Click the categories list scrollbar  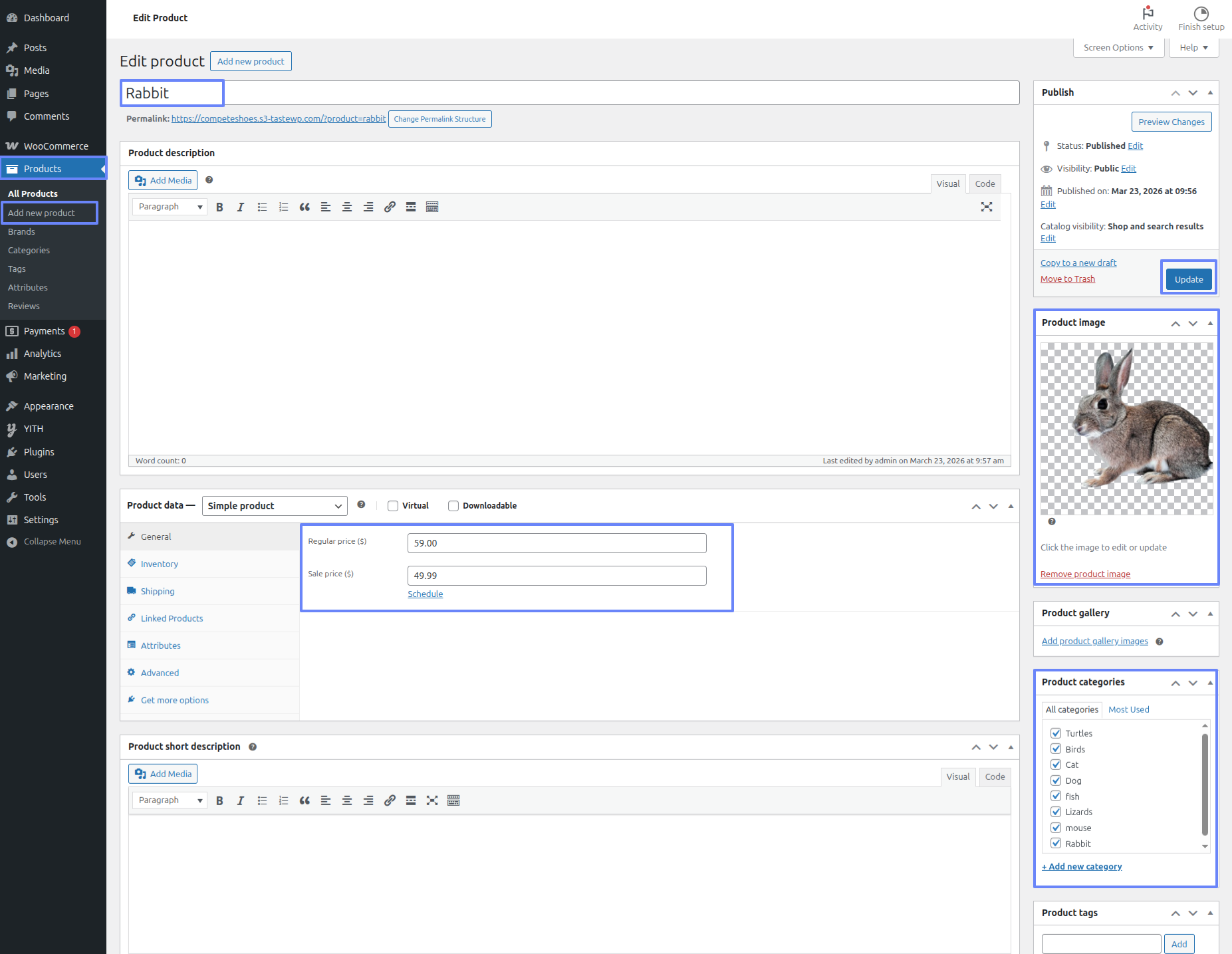[1205, 784]
